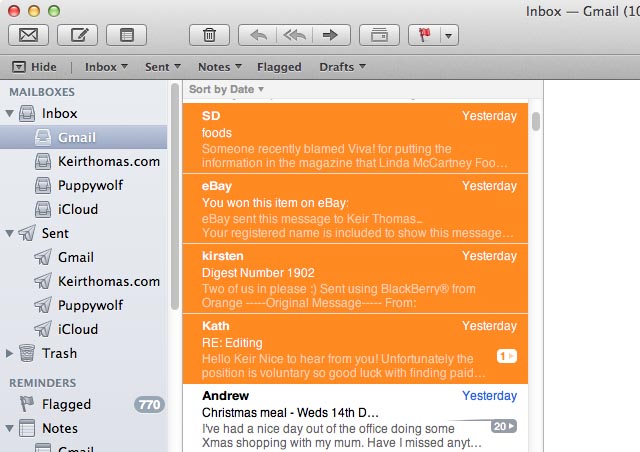Open the flag color dropdown arrow
This screenshot has height=452, width=640.
tap(449, 35)
